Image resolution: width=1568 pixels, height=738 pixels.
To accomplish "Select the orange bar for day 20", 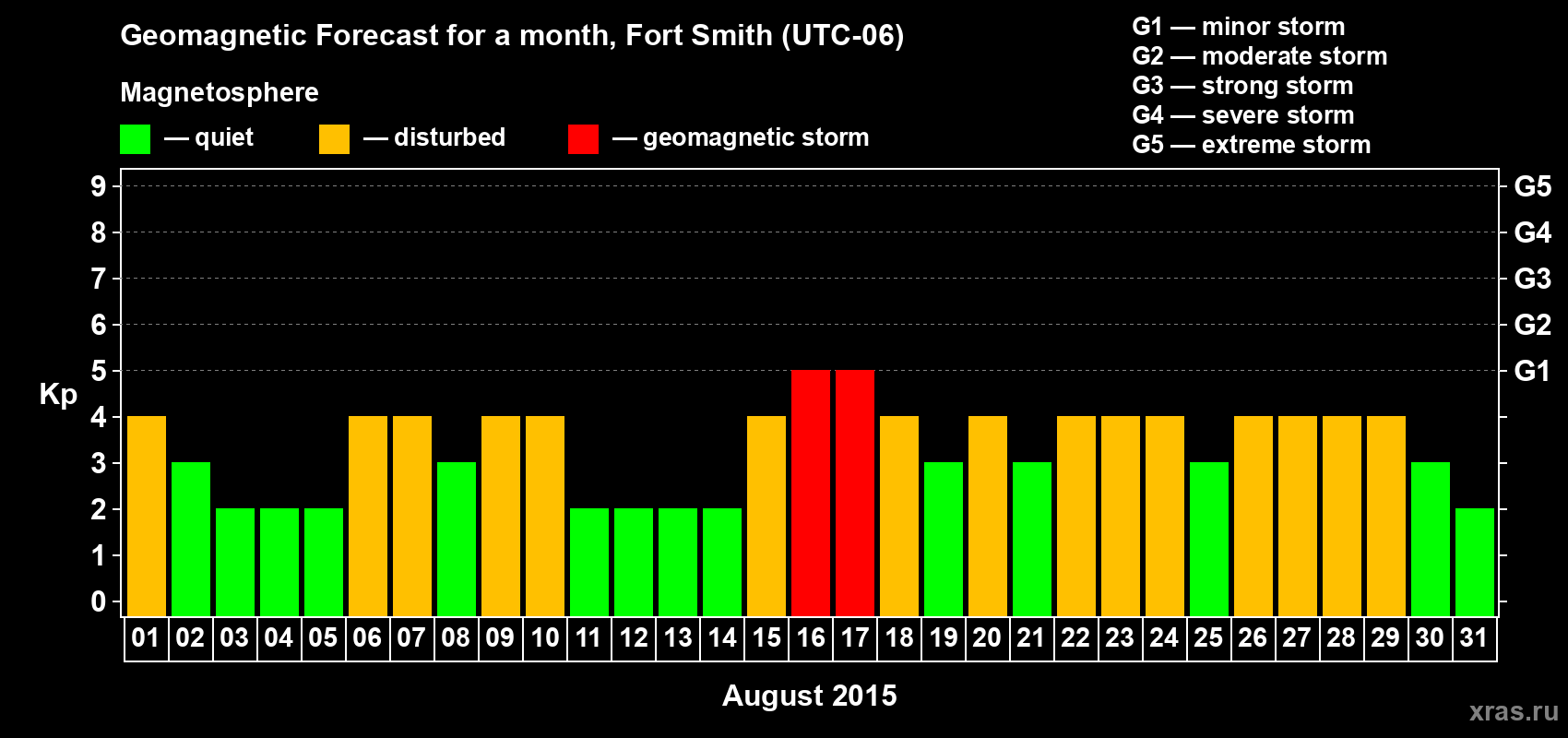I will [988, 517].
